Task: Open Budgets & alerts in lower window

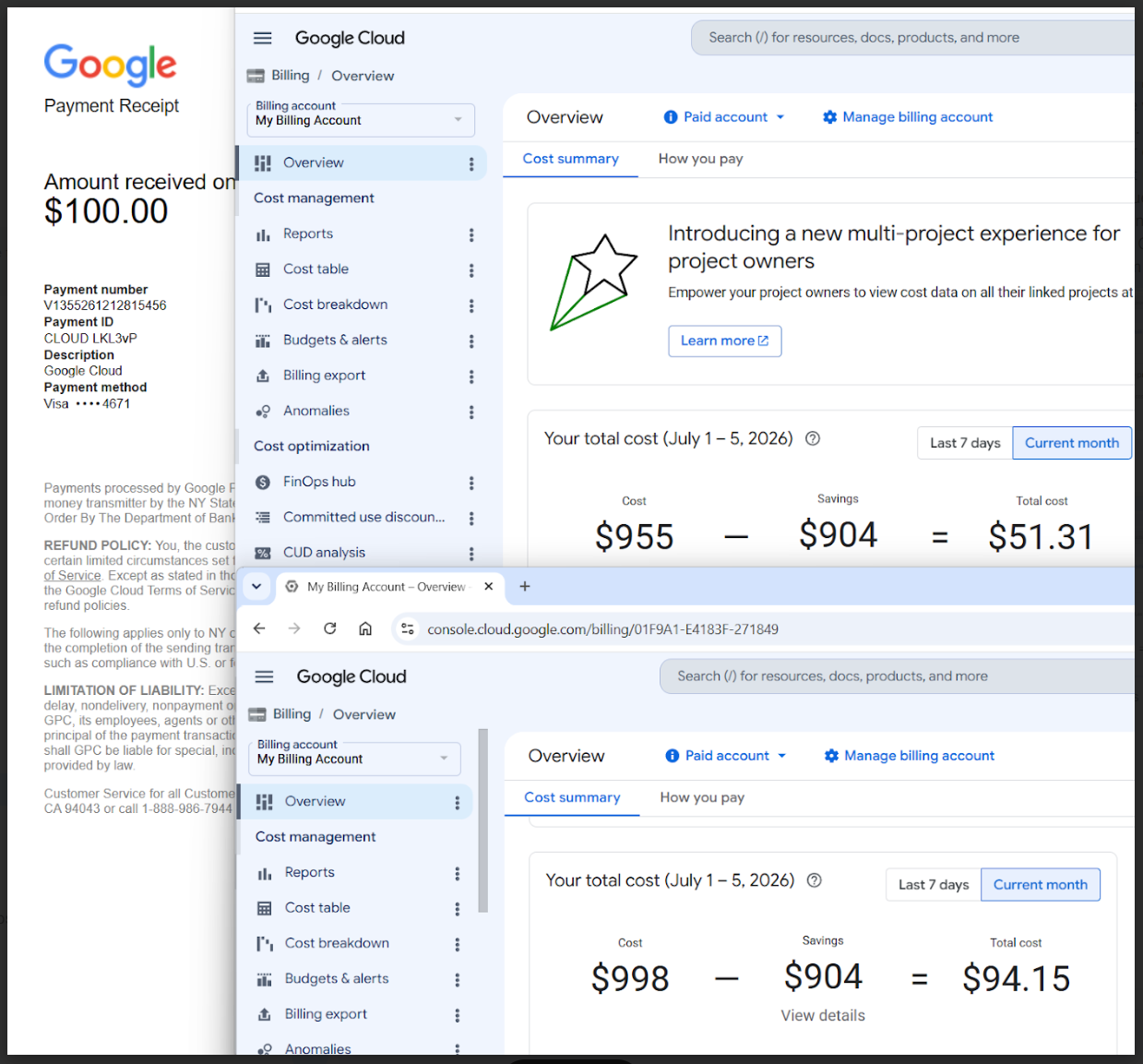Action: pyautogui.click(x=337, y=979)
